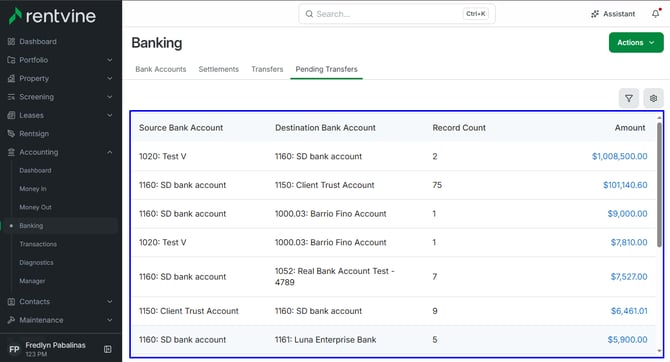The width and height of the screenshot is (670, 362).
Task: Click the scrollbar down arrow
Action: [659, 351]
